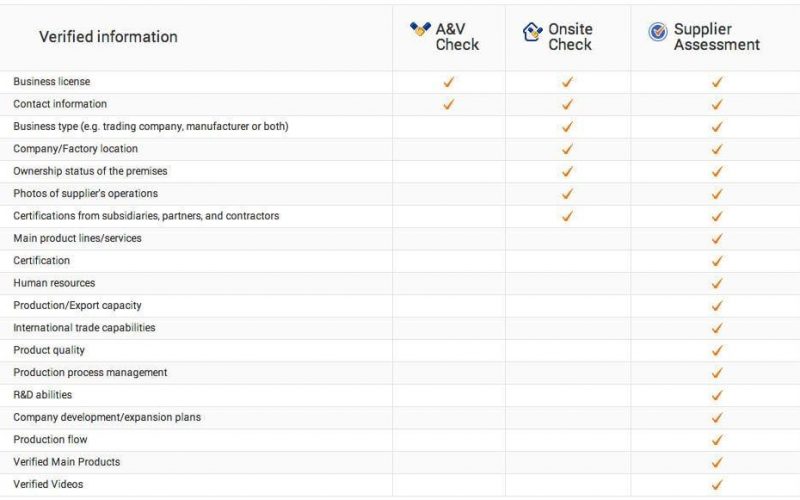Click A&V Check checkmark for Business license
800x500 pixels.
(x=449, y=82)
